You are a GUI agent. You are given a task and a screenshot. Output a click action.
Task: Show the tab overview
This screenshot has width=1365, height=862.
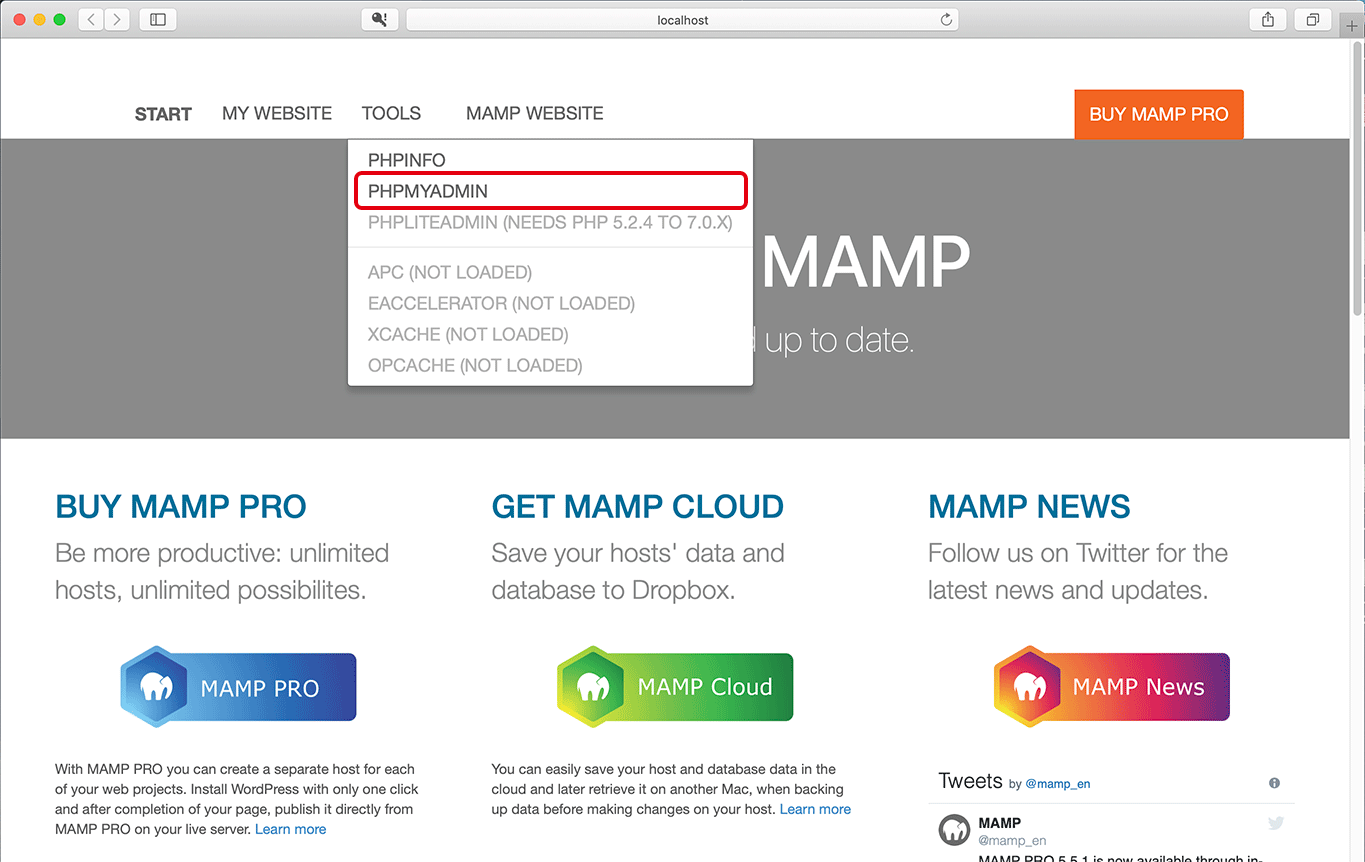(1312, 19)
